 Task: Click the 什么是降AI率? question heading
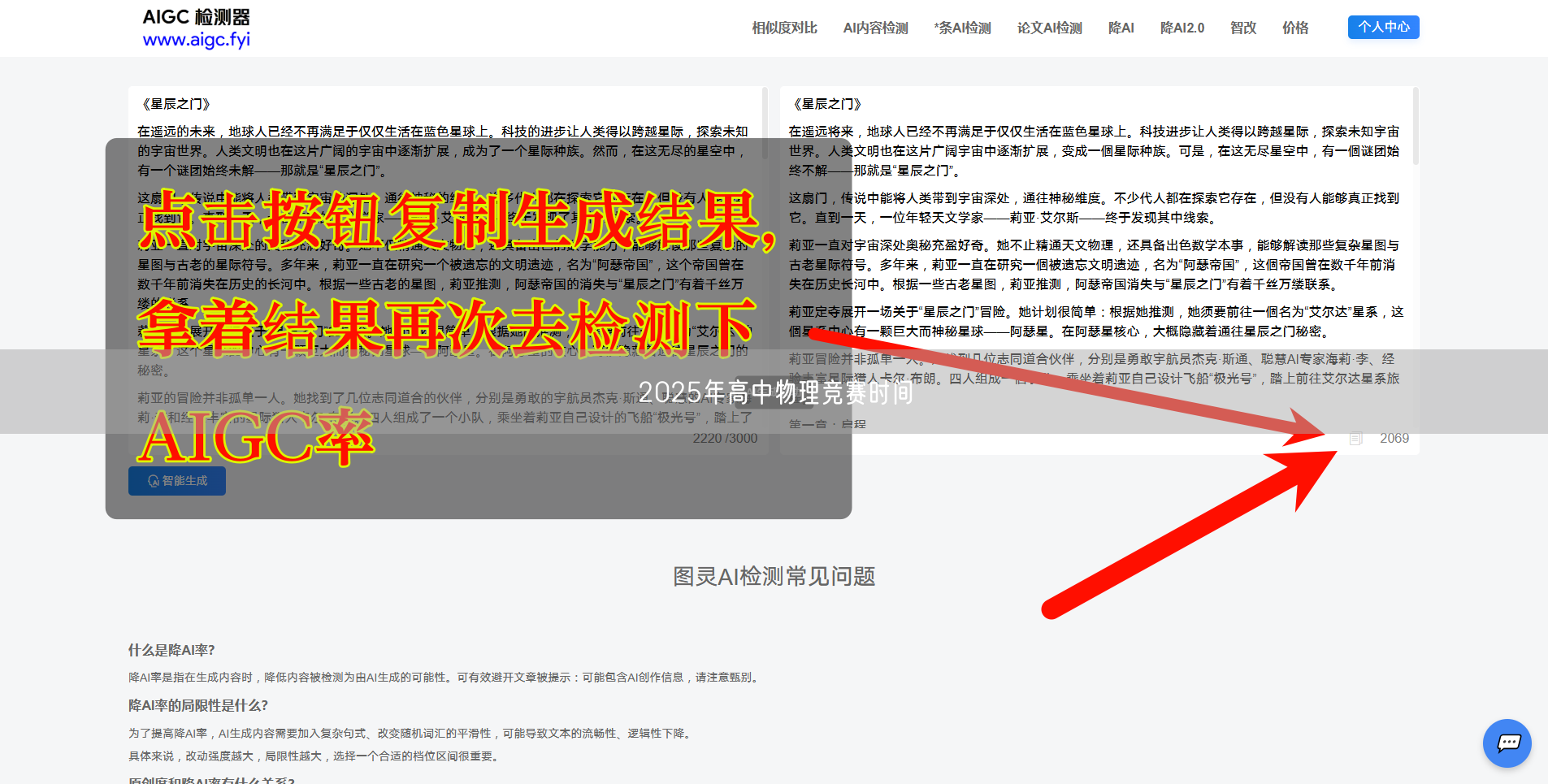click(x=171, y=650)
